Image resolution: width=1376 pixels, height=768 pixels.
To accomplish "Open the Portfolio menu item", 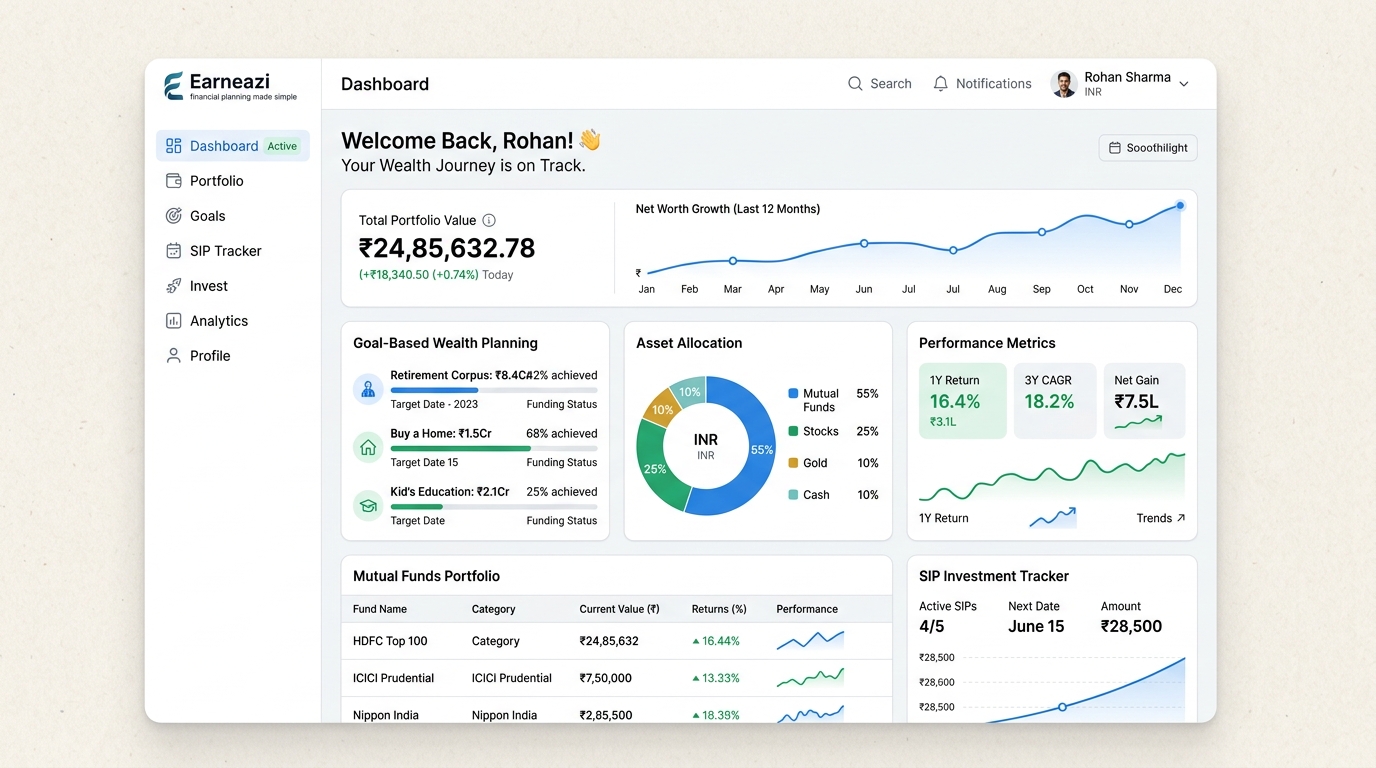I will tap(233, 181).
